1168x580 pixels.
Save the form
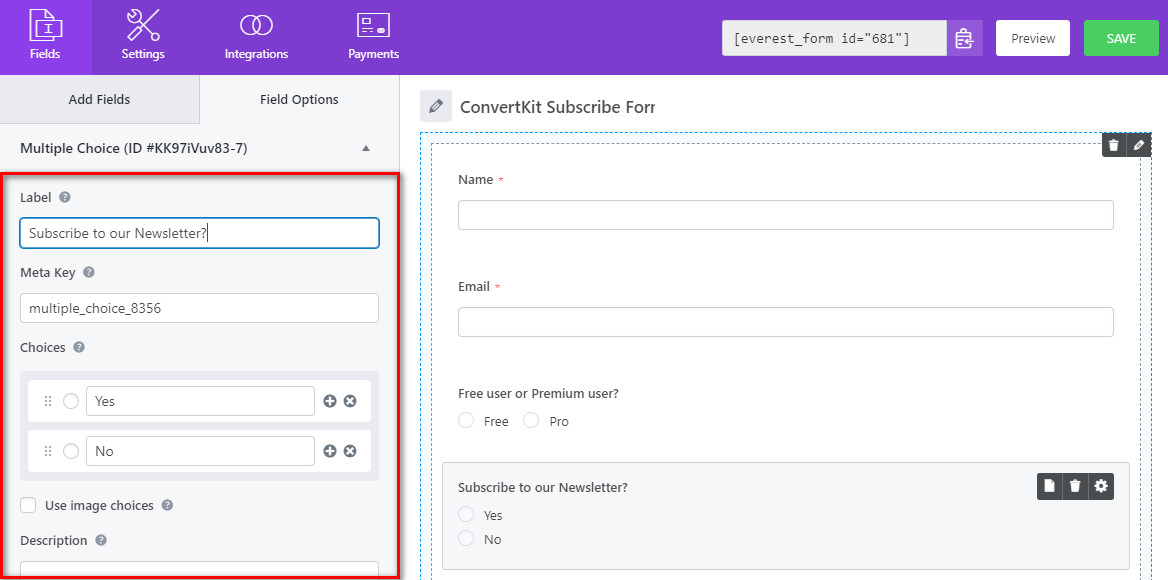(x=1120, y=38)
